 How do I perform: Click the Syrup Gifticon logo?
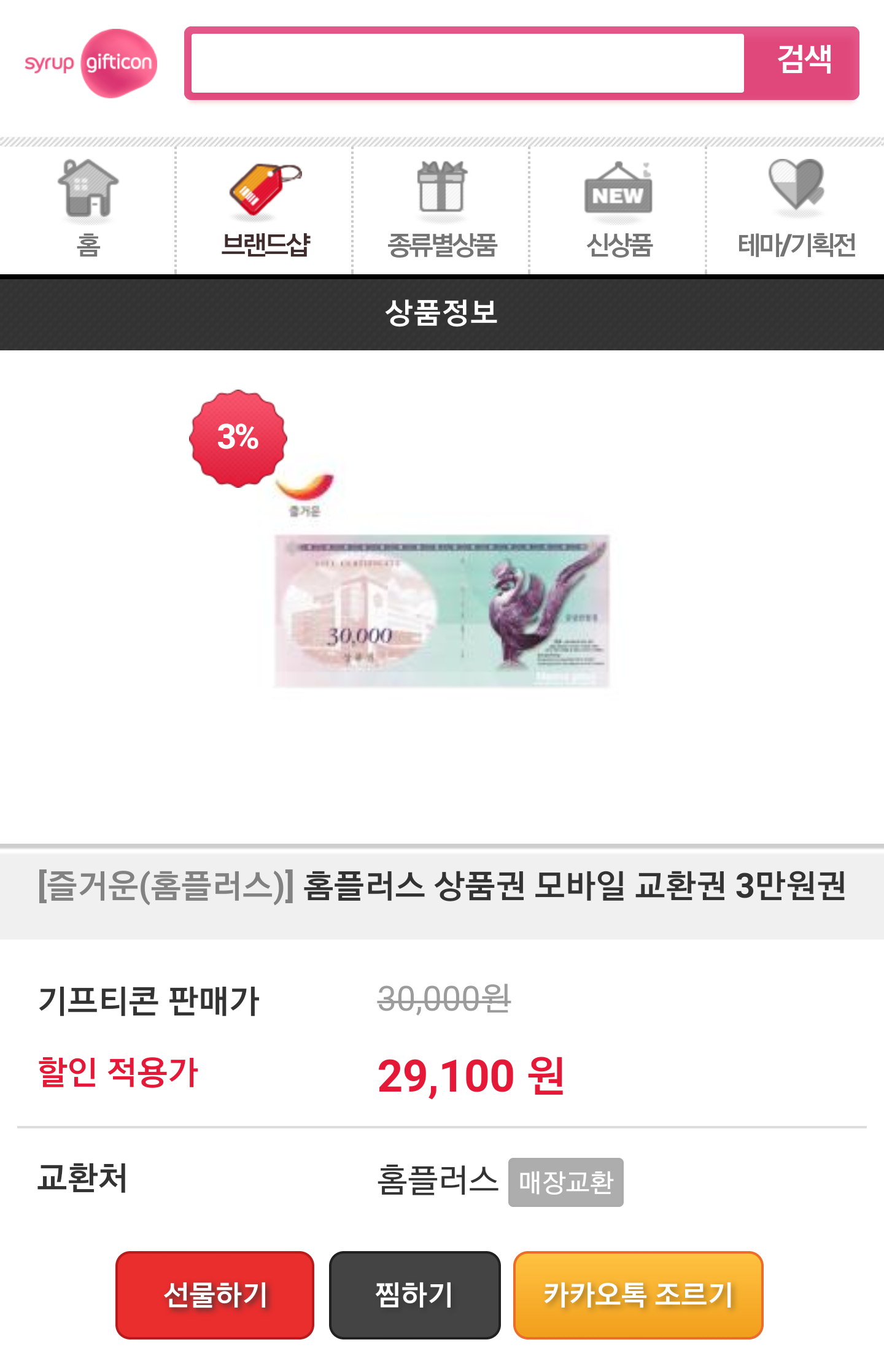(x=90, y=63)
